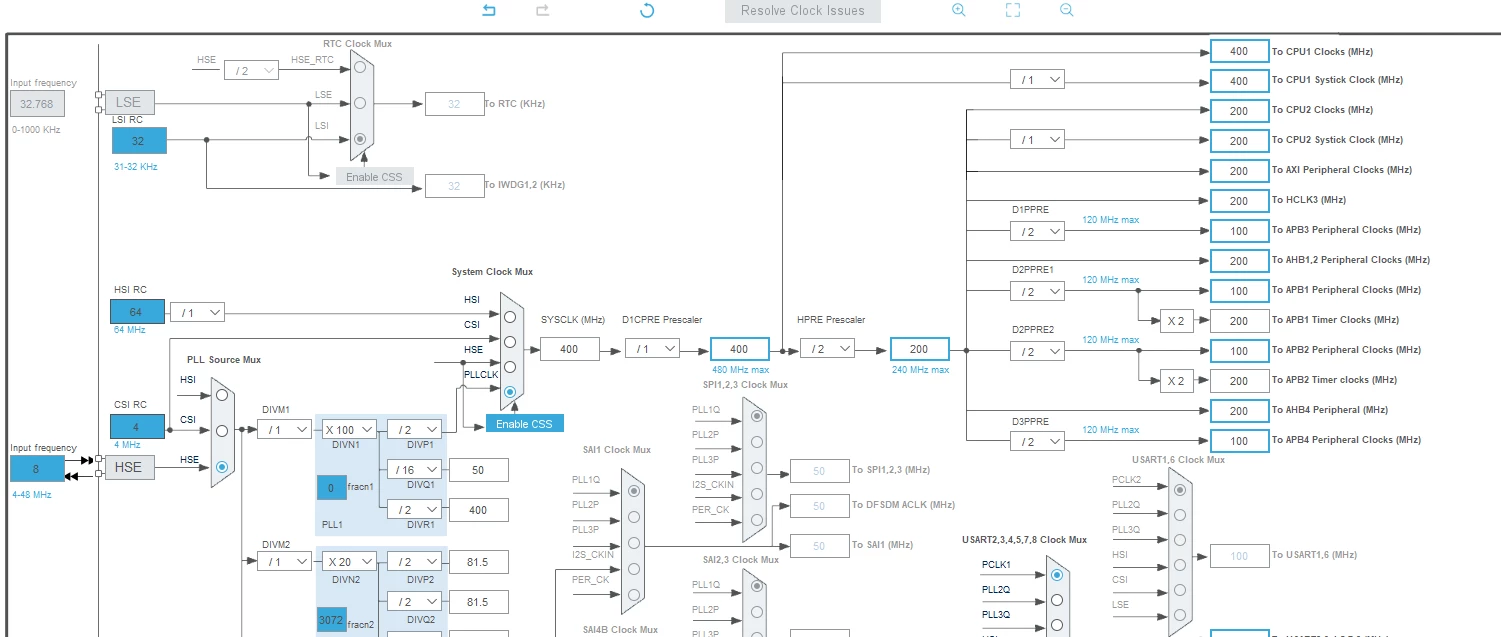Open the DIVQ1 /16 dropdown
This screenshot has width=1501, height=637.
(414, 469)
